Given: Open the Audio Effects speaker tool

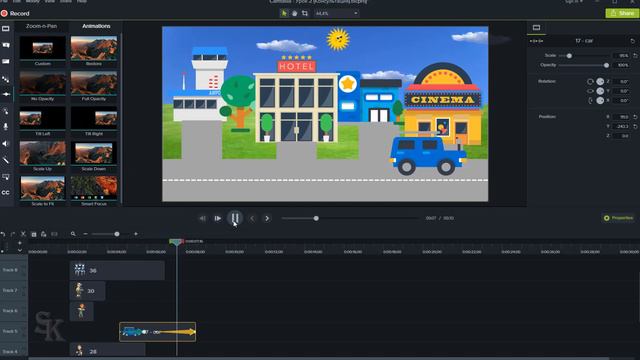Looking at the screenshot, I should click(6, 144).
